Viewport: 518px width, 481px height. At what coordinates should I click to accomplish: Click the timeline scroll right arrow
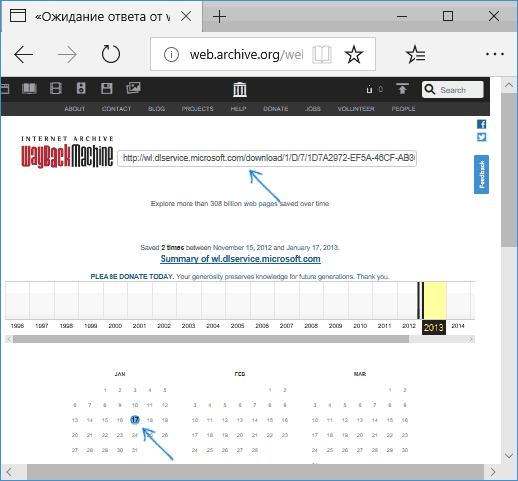pos(471,339)
